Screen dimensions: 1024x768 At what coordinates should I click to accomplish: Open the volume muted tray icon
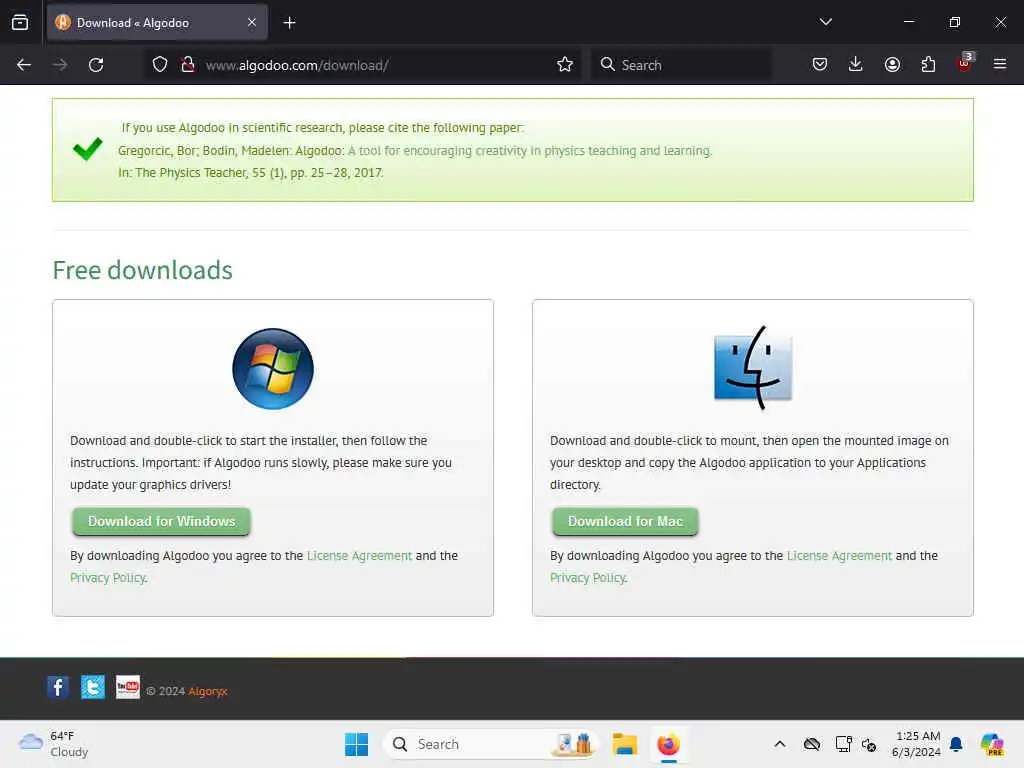pyautogui.click(x=869, y=744)
